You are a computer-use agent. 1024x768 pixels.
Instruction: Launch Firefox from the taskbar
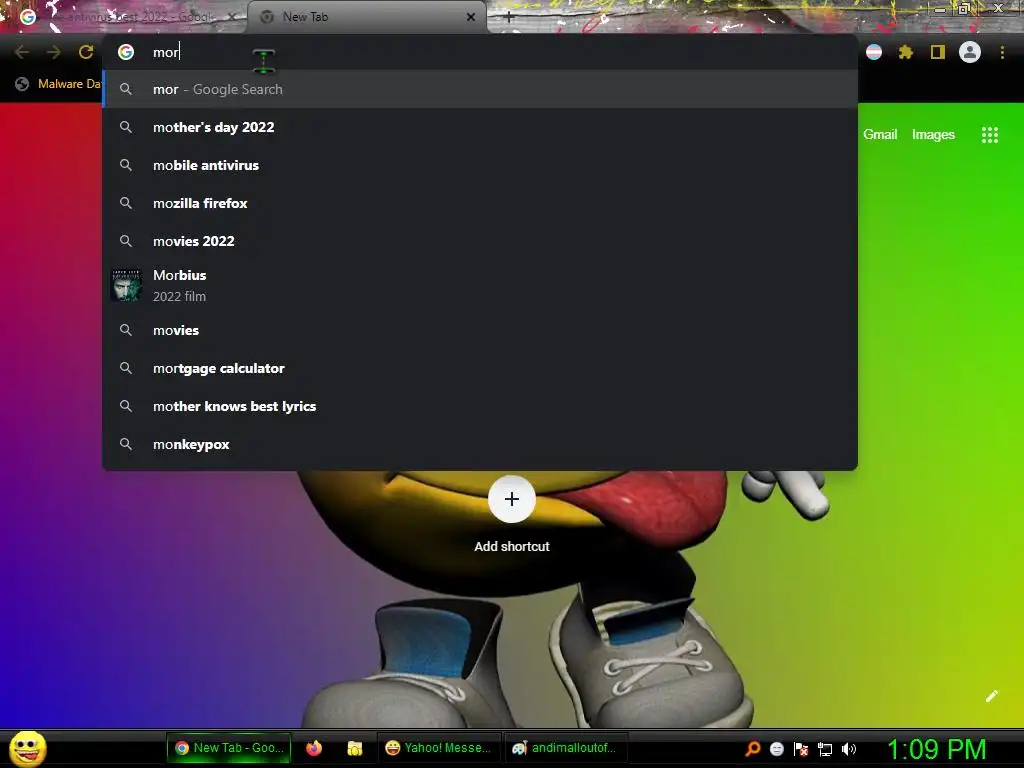coord(314,748)
